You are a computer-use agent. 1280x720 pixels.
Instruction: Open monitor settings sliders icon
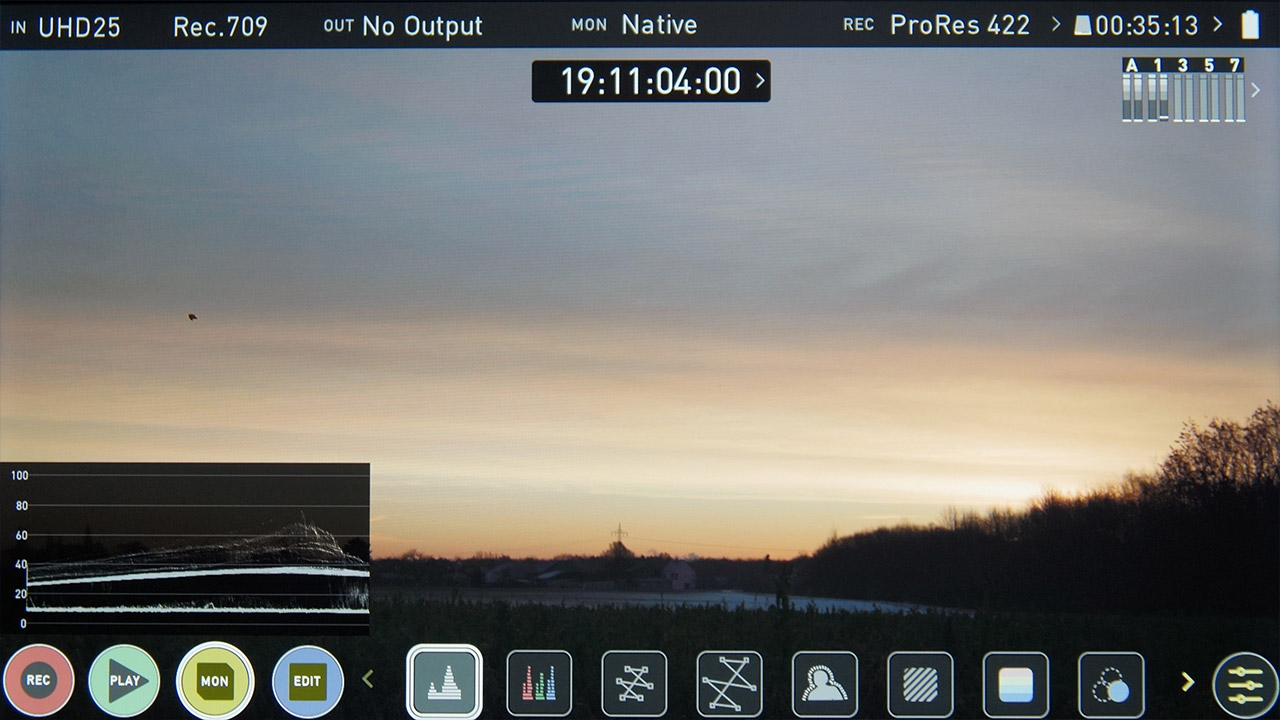point(1244,685)
